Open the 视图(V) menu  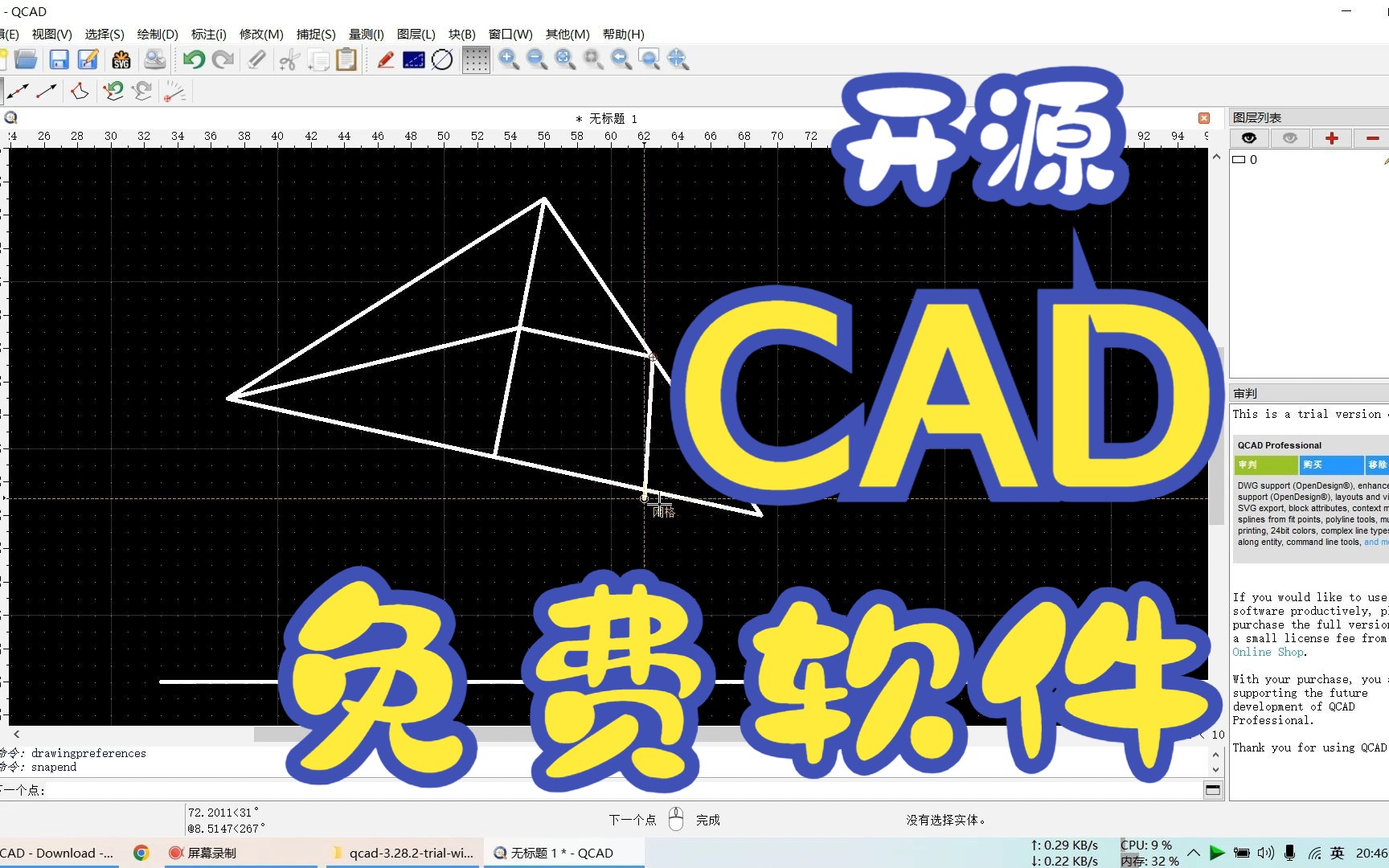click(52, 34)
